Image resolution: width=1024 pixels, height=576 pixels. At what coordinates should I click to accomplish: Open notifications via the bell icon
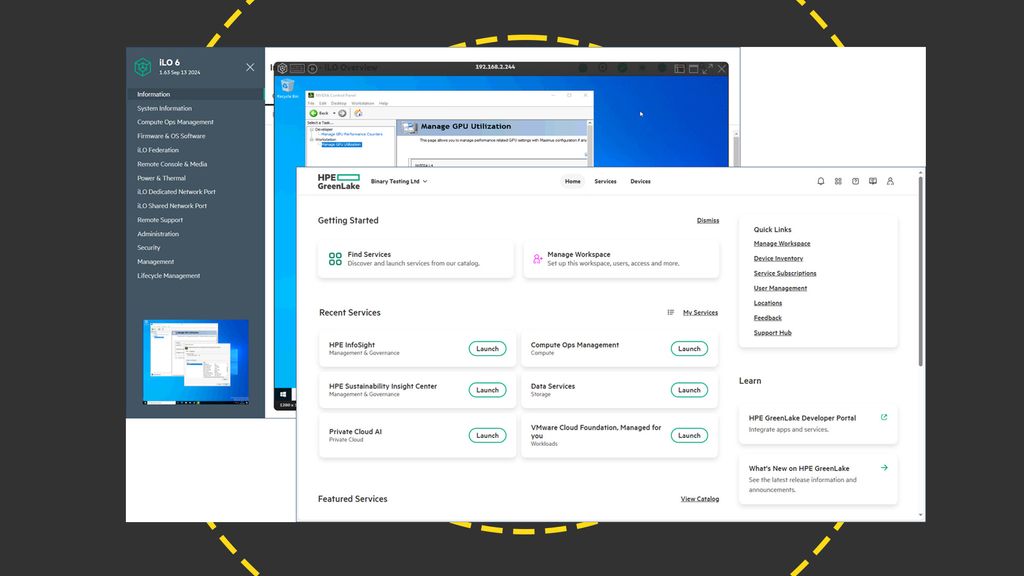click(x=821, y=181)
